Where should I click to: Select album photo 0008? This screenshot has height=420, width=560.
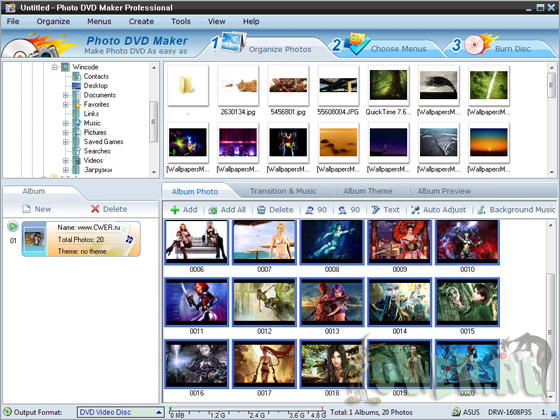click(332, 242)
